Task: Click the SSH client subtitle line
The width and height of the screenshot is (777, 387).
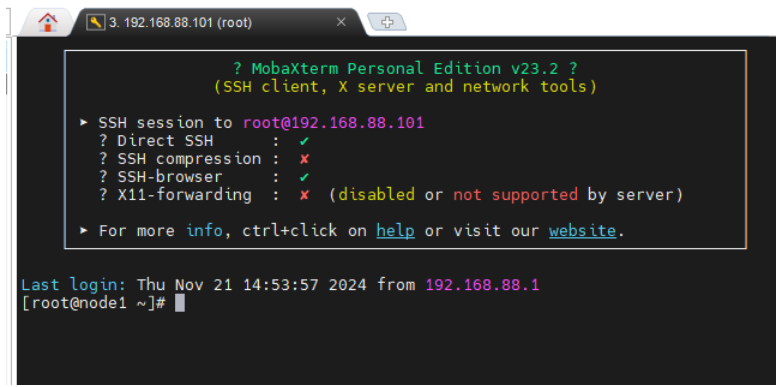Action: 405,87
